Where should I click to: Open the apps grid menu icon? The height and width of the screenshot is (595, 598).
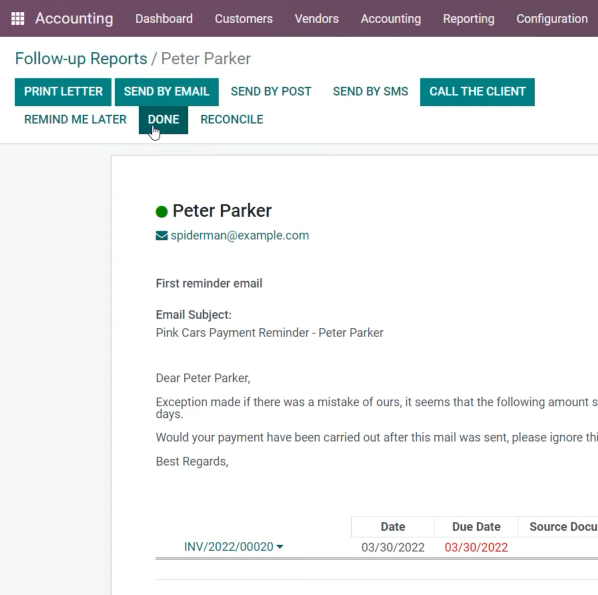(18, 18)
